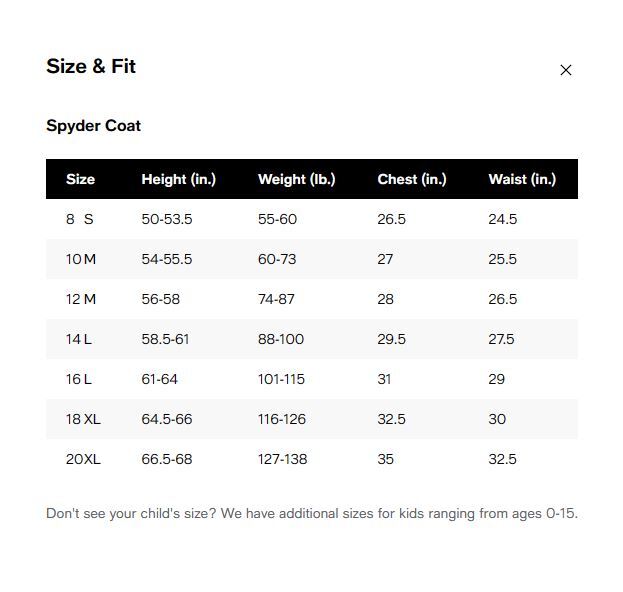Select the 12 M size row label
The image size is (623, 592).
(x=81, y=299)
